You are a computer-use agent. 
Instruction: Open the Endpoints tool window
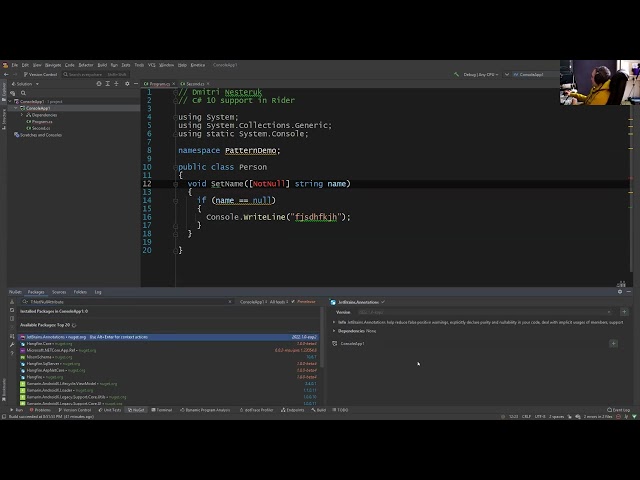click(293, 410)
